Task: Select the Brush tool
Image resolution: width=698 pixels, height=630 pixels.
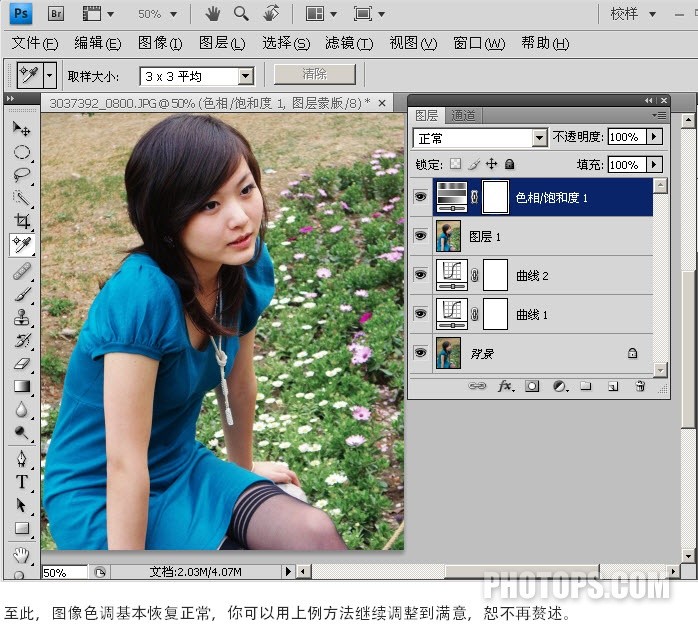Action: 21,294
